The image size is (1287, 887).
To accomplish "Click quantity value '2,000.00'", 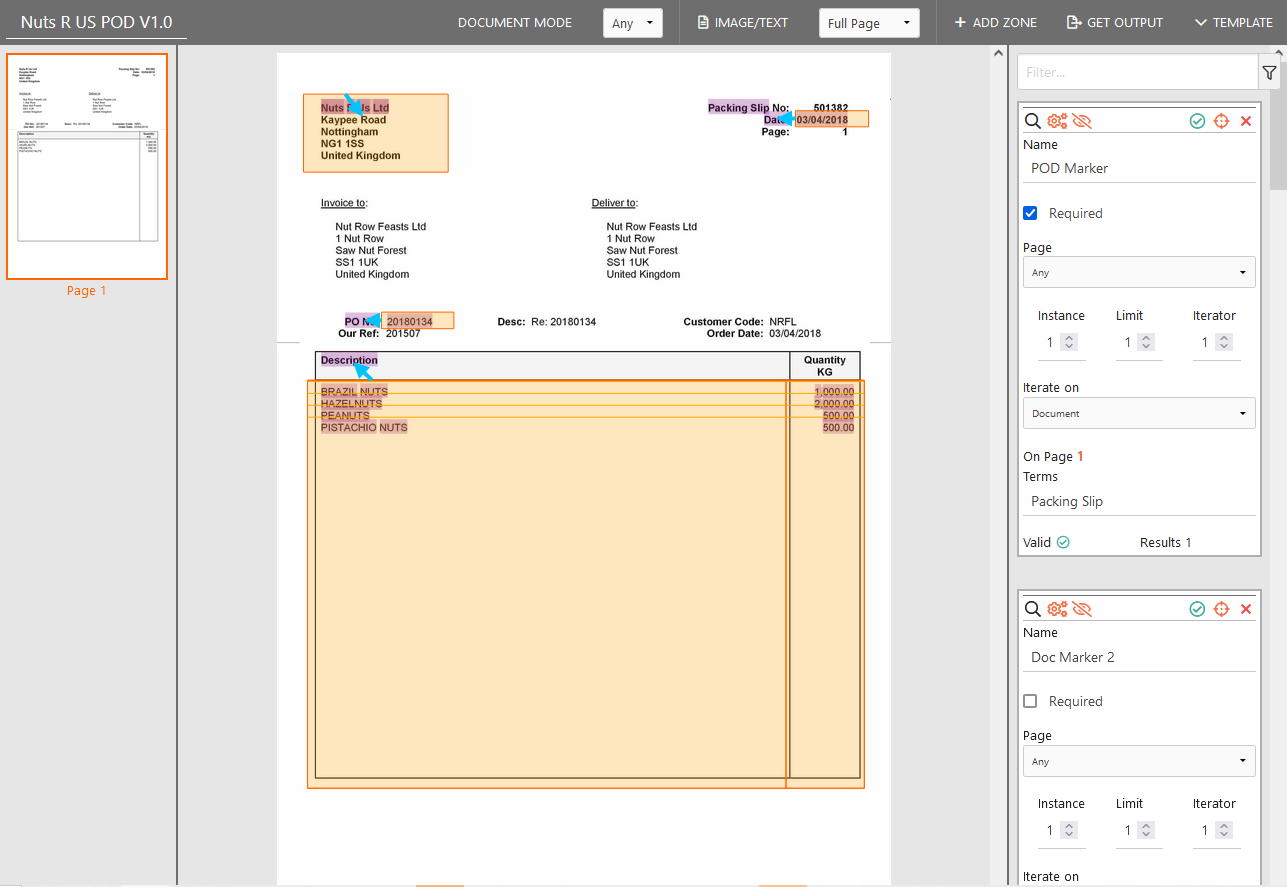I will [834, 404].
